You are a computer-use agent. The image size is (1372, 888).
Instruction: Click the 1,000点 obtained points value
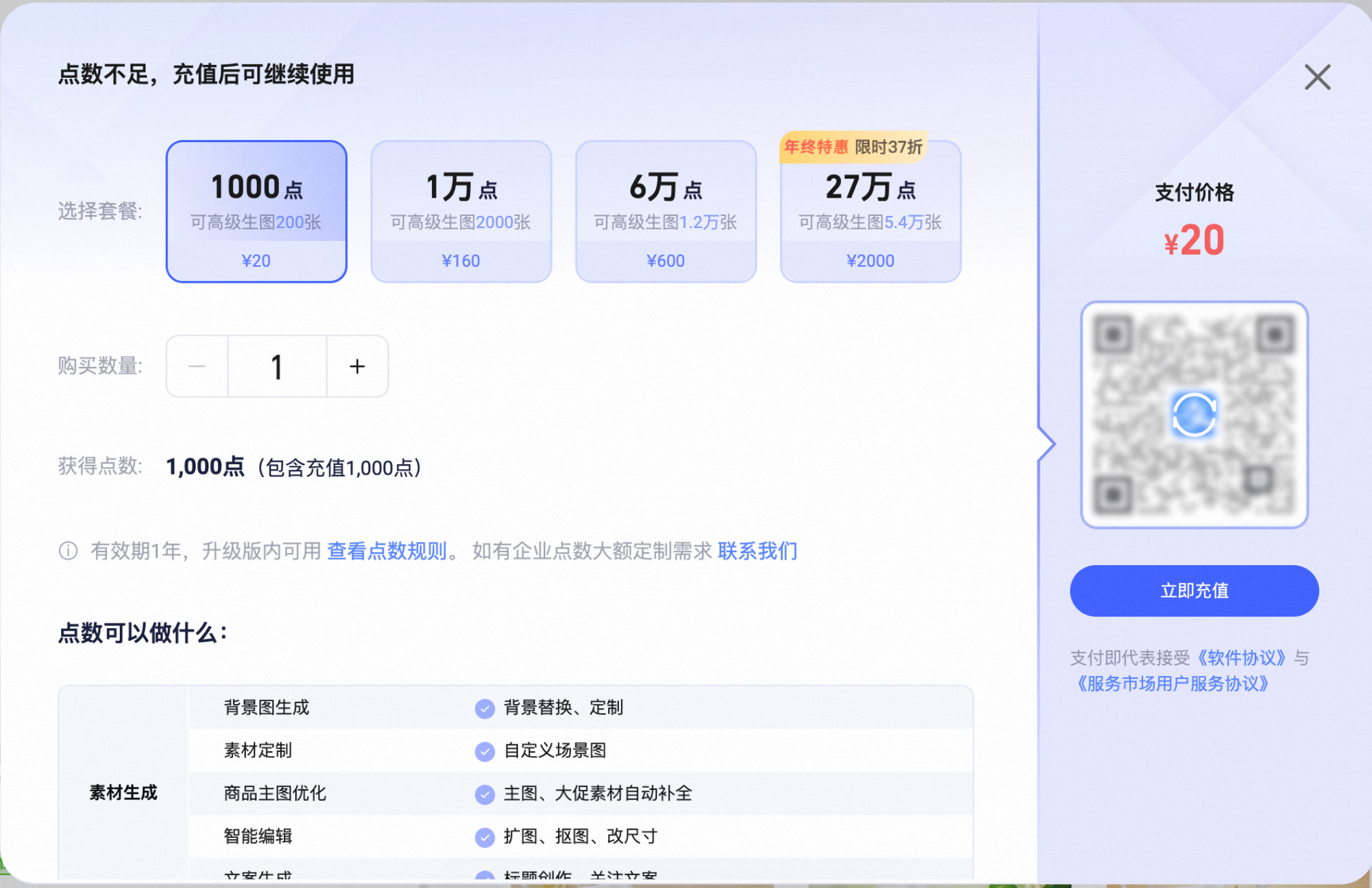coord(205,467)
